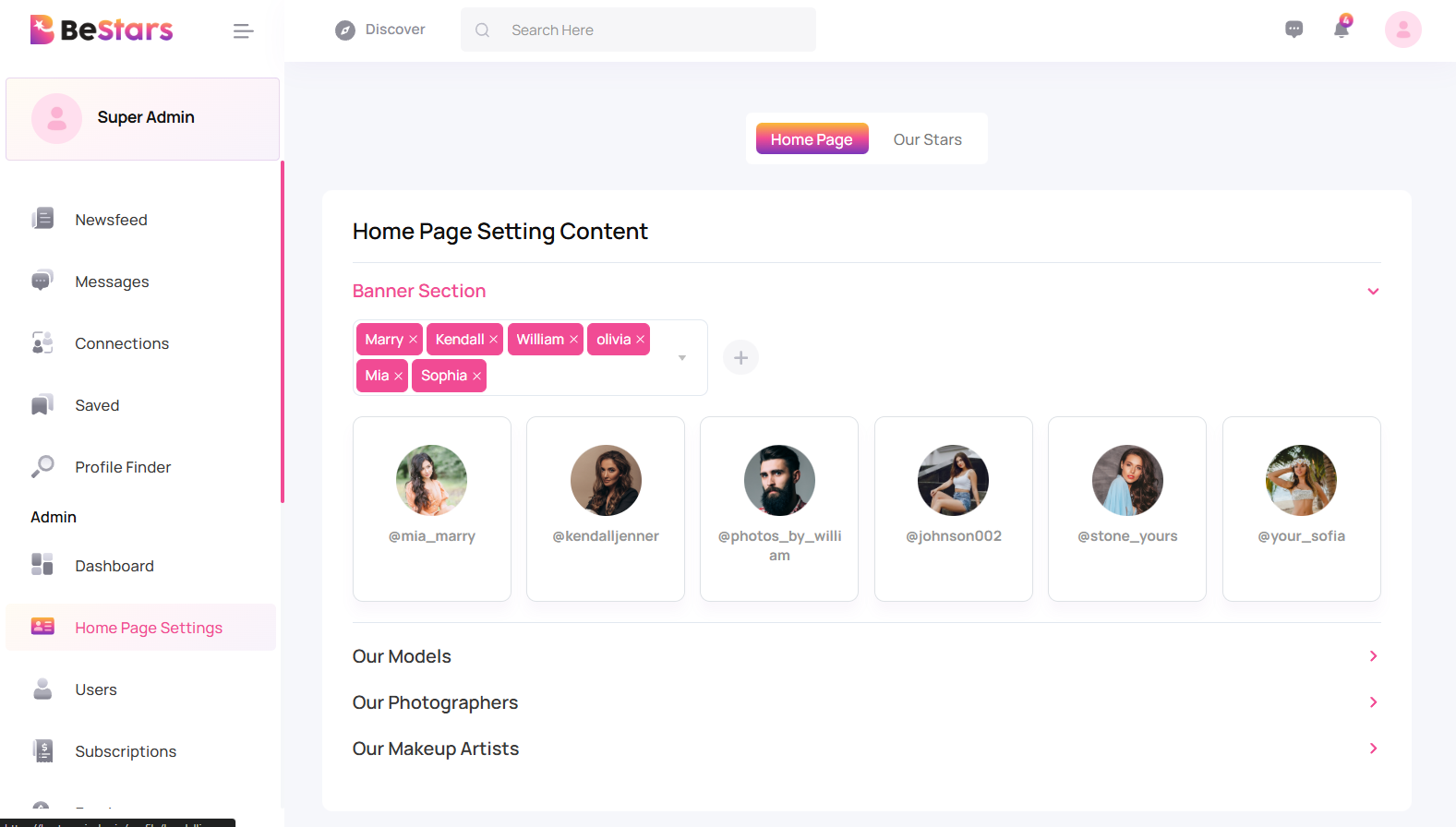Open the Profile Finder magnifier icon
The width and height of the screenshot is (1456, 827).
(42, 466)
